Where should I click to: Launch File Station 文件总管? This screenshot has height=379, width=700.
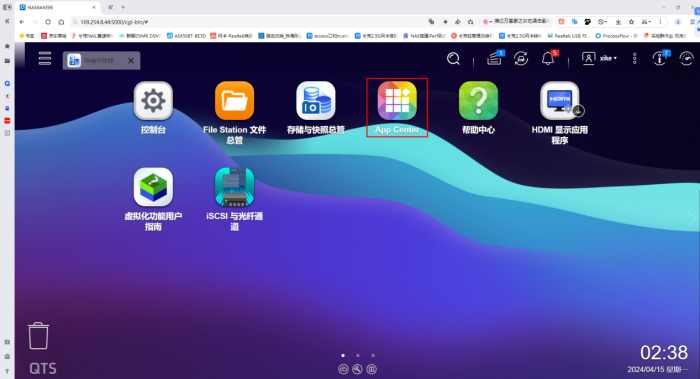point(234,101)
